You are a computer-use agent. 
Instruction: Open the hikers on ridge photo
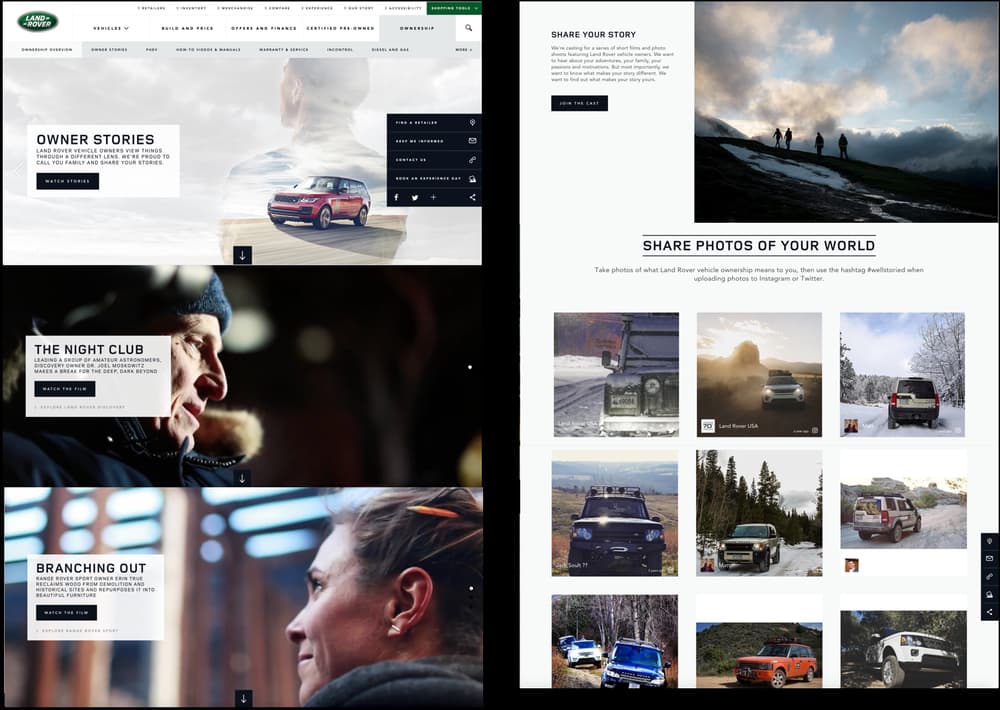point(846,112)
